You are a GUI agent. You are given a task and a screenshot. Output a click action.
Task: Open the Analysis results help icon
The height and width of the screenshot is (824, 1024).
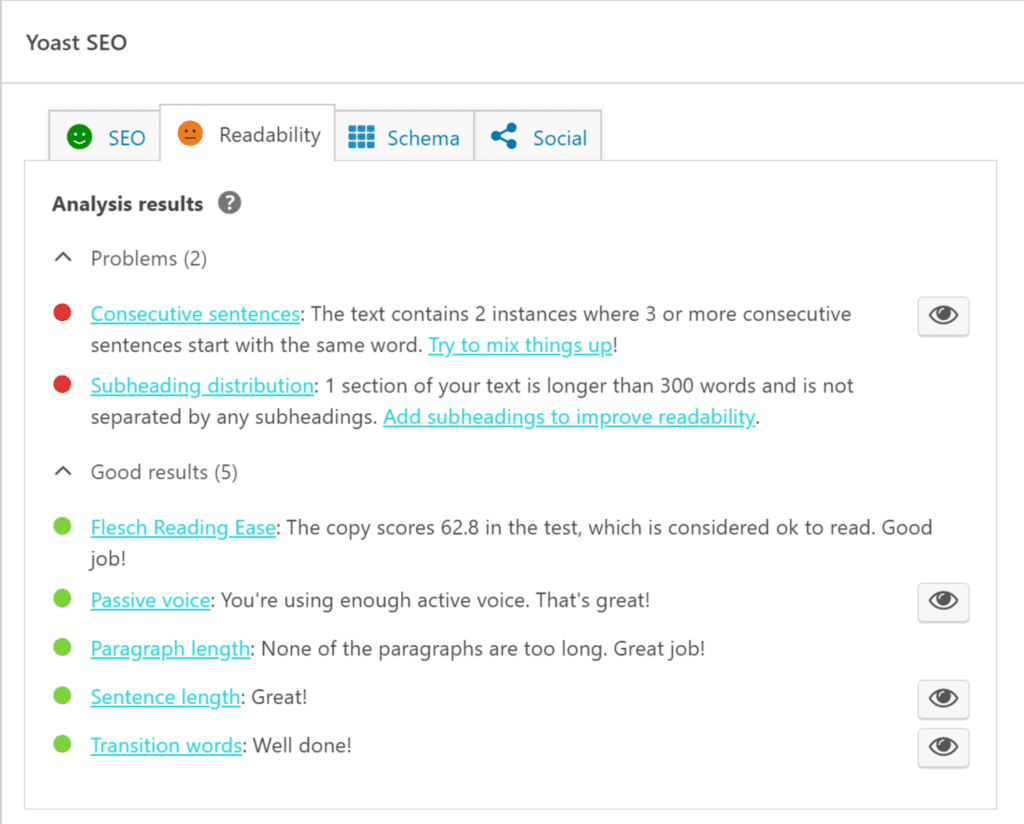click(x=229, y=203)
